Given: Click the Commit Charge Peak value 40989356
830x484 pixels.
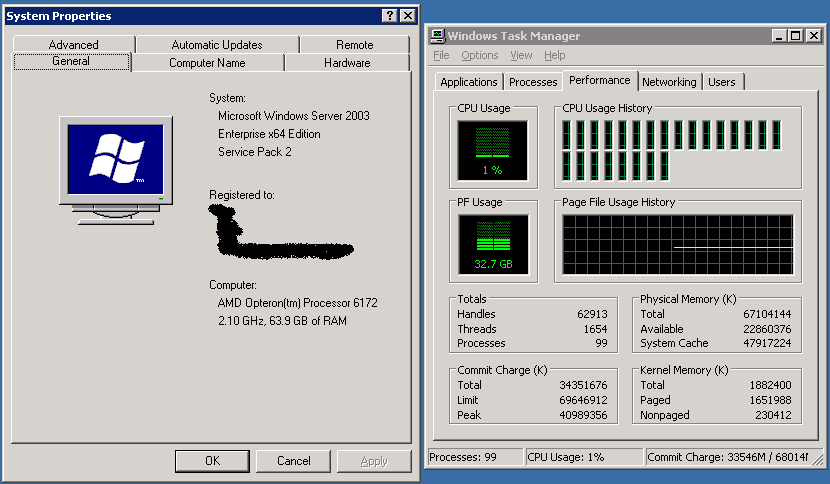Looking at the screenshot, I should coord(583,415).
